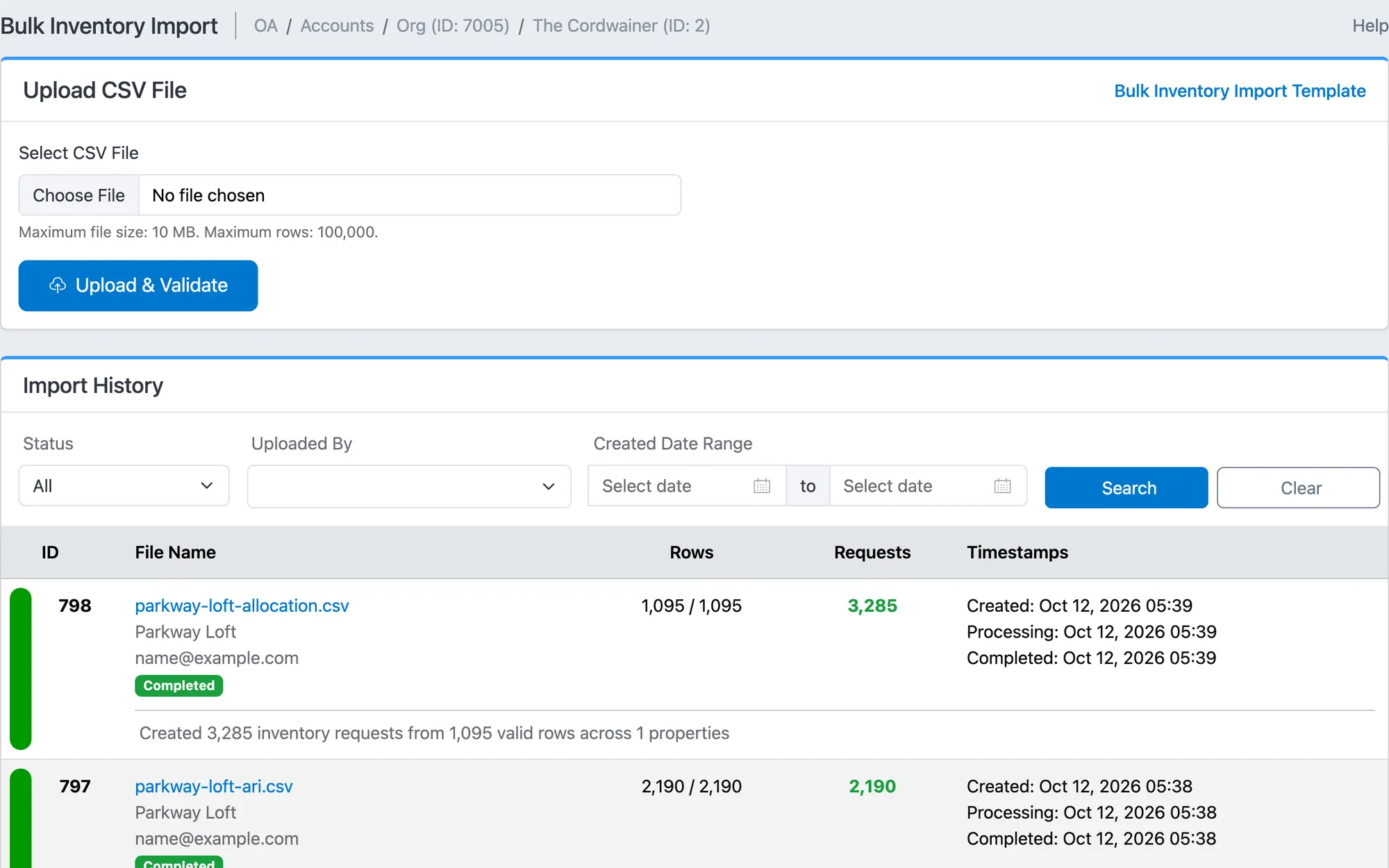This screenshot has width=1389, height=868.
Task: Go to the Accounts breadcrumb
Action: tap(337, 26)
